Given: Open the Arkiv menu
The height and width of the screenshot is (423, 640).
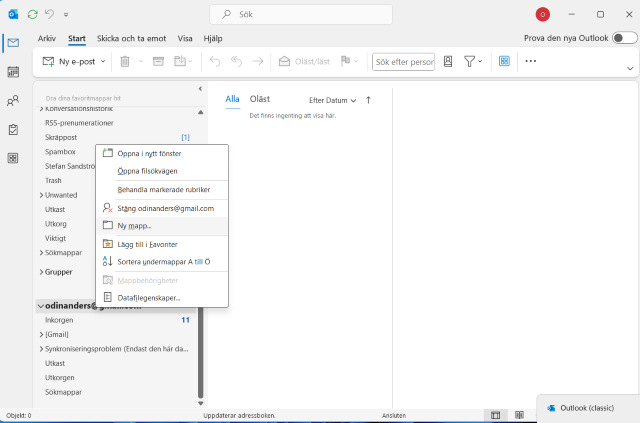Looking at the screenshot, I should [47, 38].
